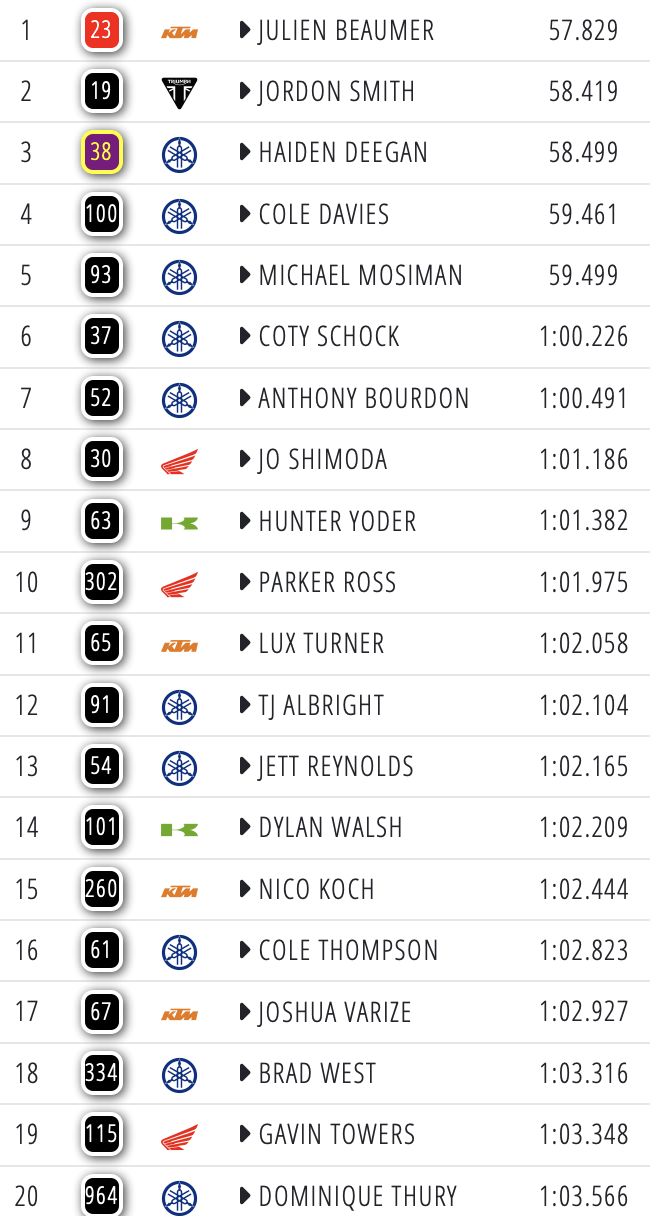Click Cole Thompson's lap time 1:02.823
Screen dimensions: 650x1216
coord(584,951)
